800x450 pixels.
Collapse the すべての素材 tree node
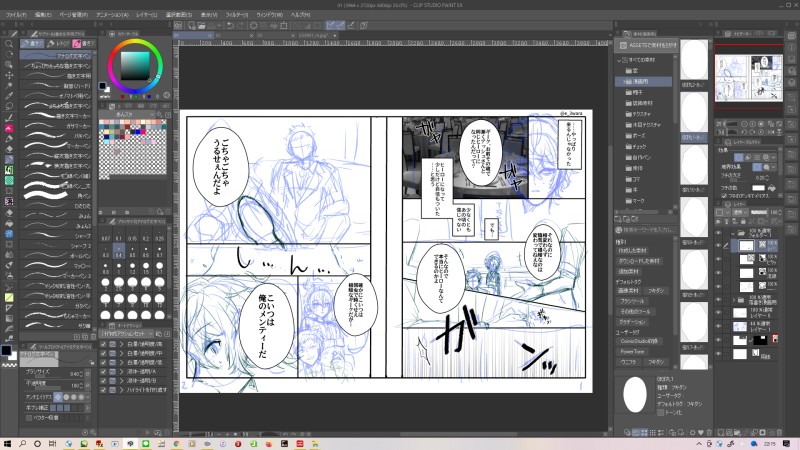619,60
